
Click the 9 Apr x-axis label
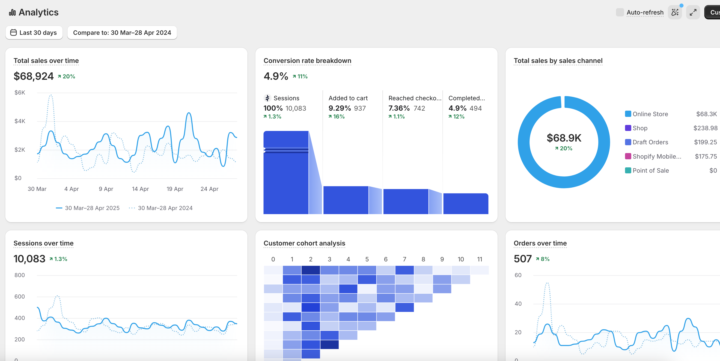pos(106,189)
